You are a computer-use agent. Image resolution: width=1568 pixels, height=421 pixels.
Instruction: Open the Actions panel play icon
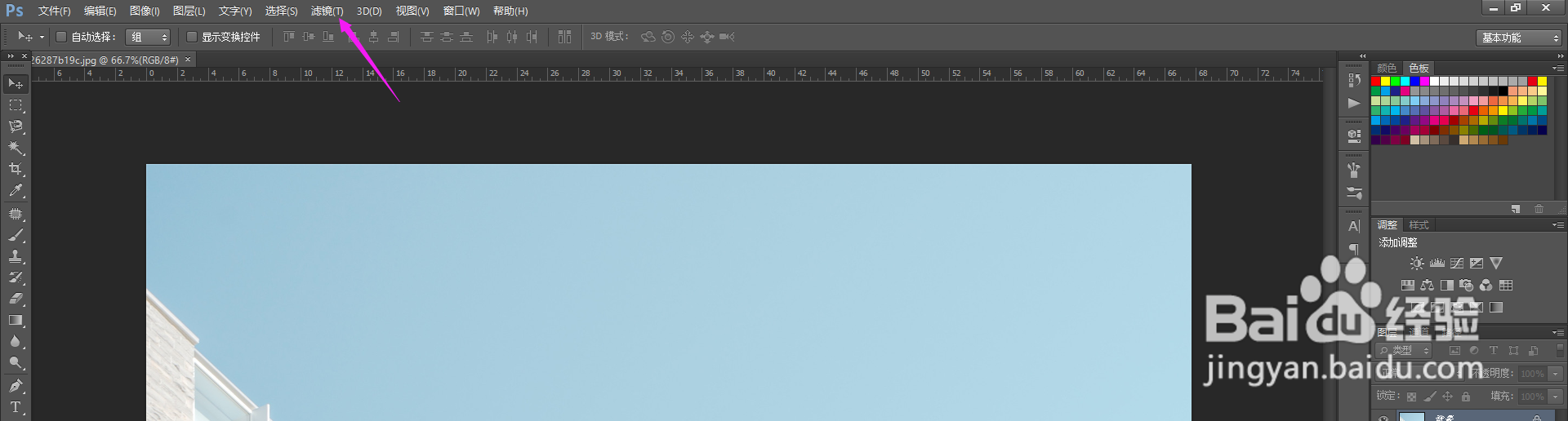[x=1354, y=104]
